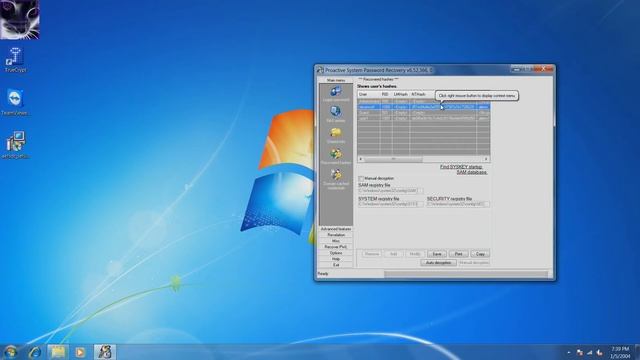Click the Save button

tap(437, 254)
